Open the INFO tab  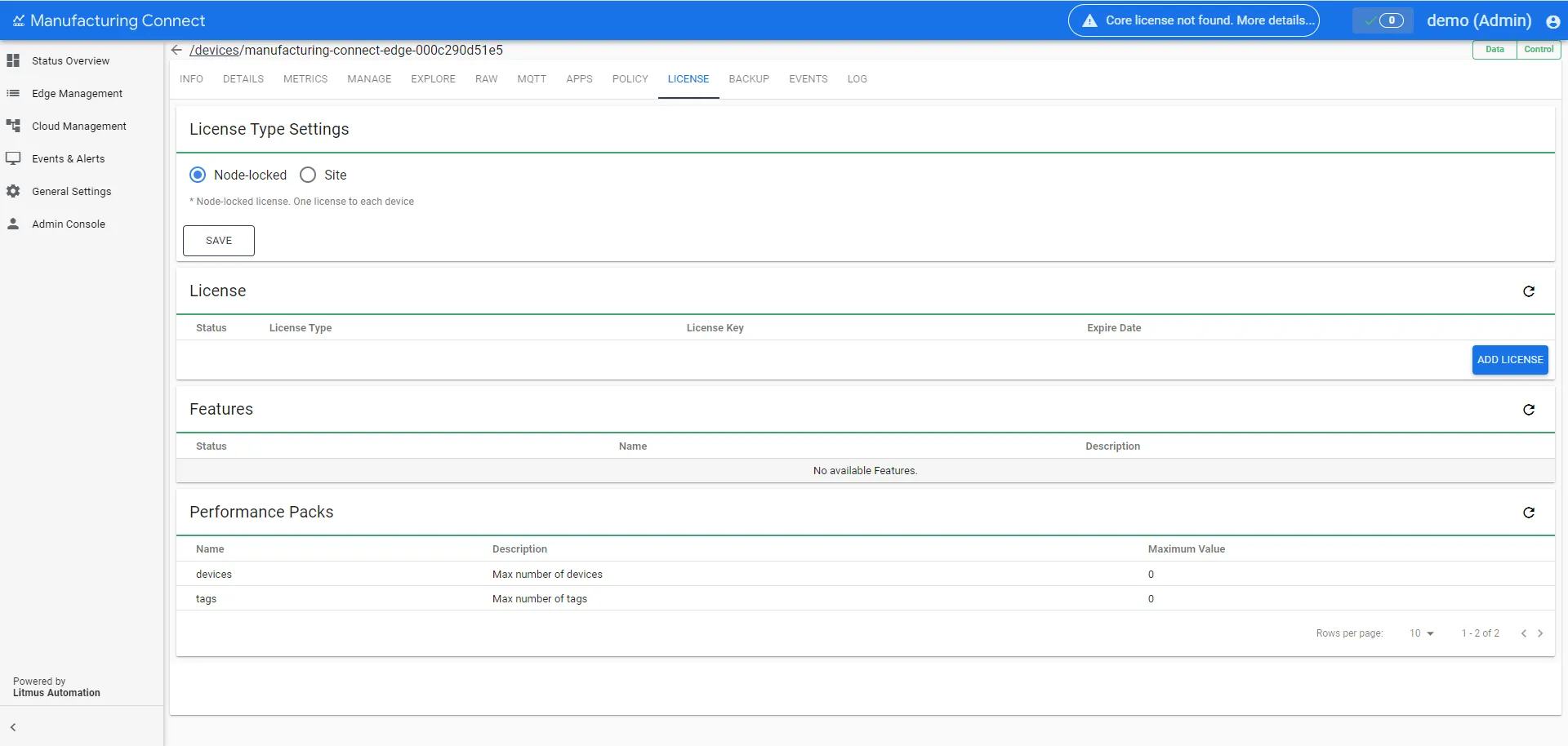[191, 79]
